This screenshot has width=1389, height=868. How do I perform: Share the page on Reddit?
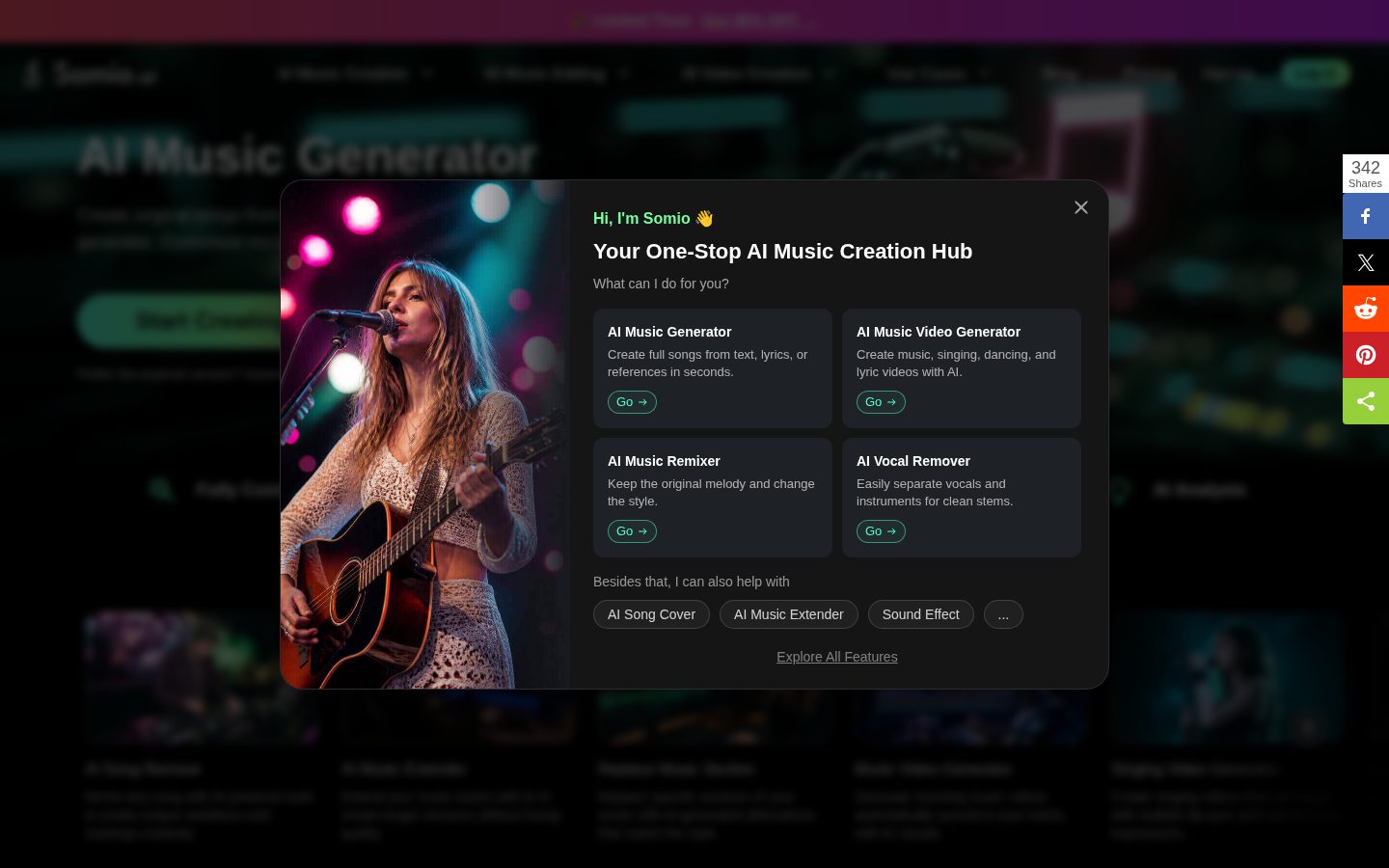tap(1366, 309)
